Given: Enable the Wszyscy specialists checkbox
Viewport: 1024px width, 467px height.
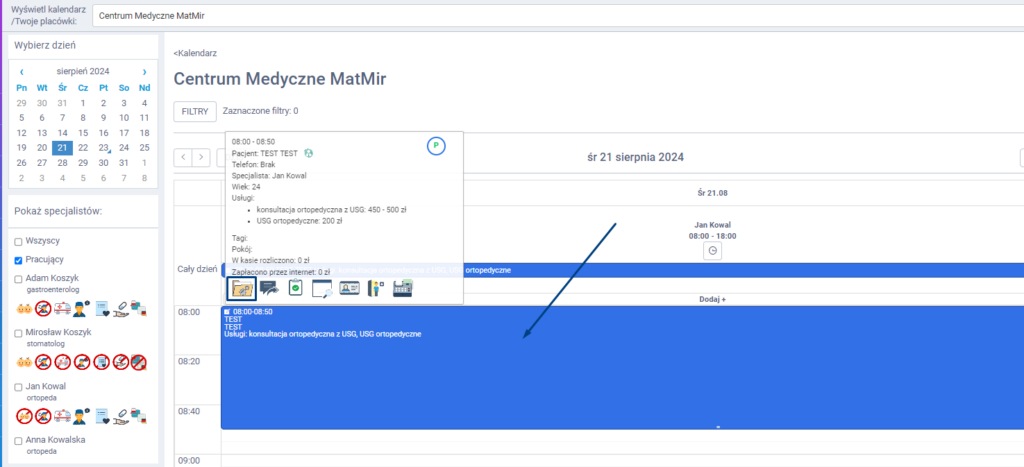Looking at the screenshot, I should pos(18,242).
